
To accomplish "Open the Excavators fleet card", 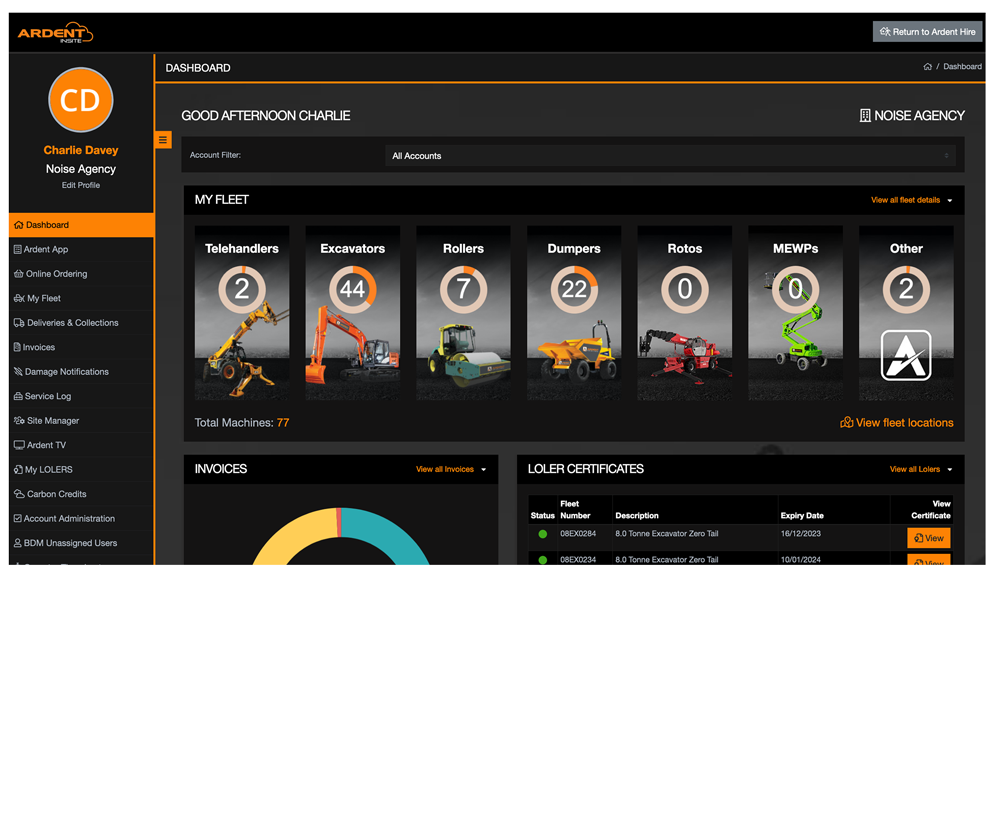I will [353, 313].
